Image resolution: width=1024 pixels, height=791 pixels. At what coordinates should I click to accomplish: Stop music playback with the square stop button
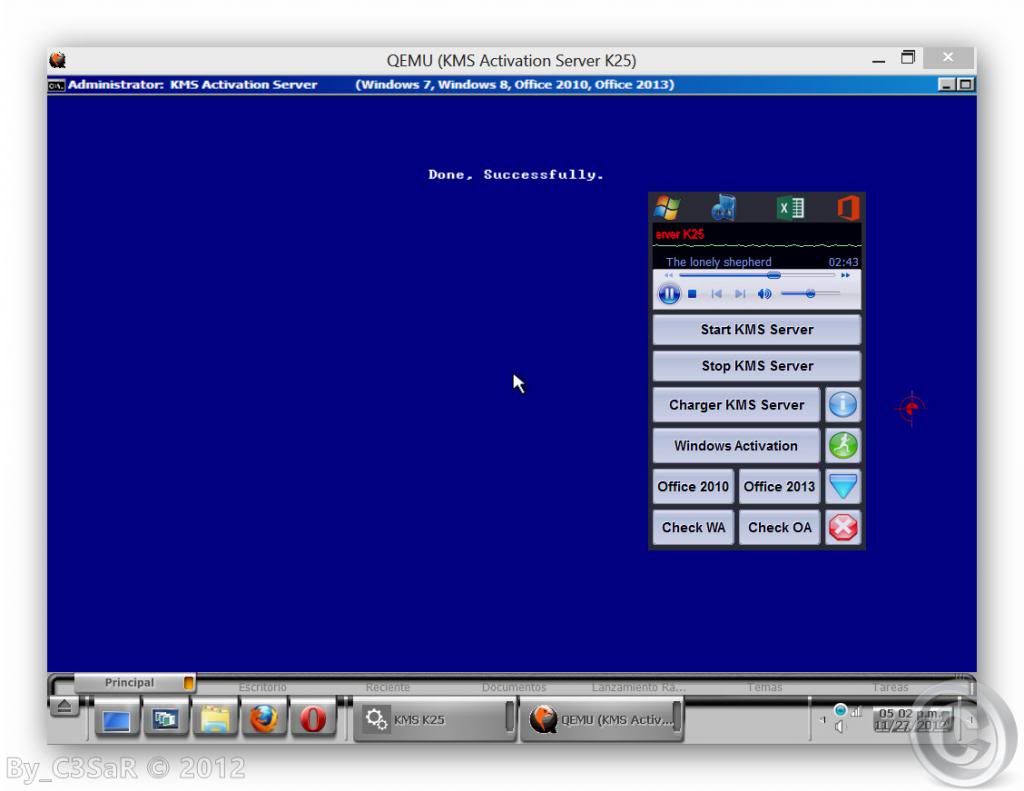tap(692, 294)
